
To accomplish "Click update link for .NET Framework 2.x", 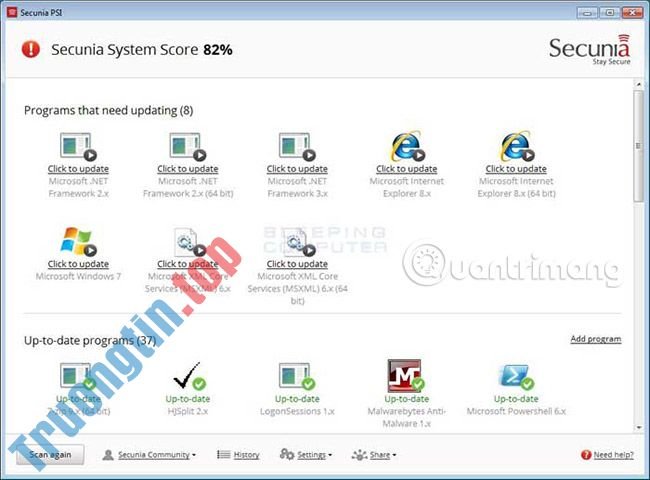I will pyautogui.click(x=78, y=169).
